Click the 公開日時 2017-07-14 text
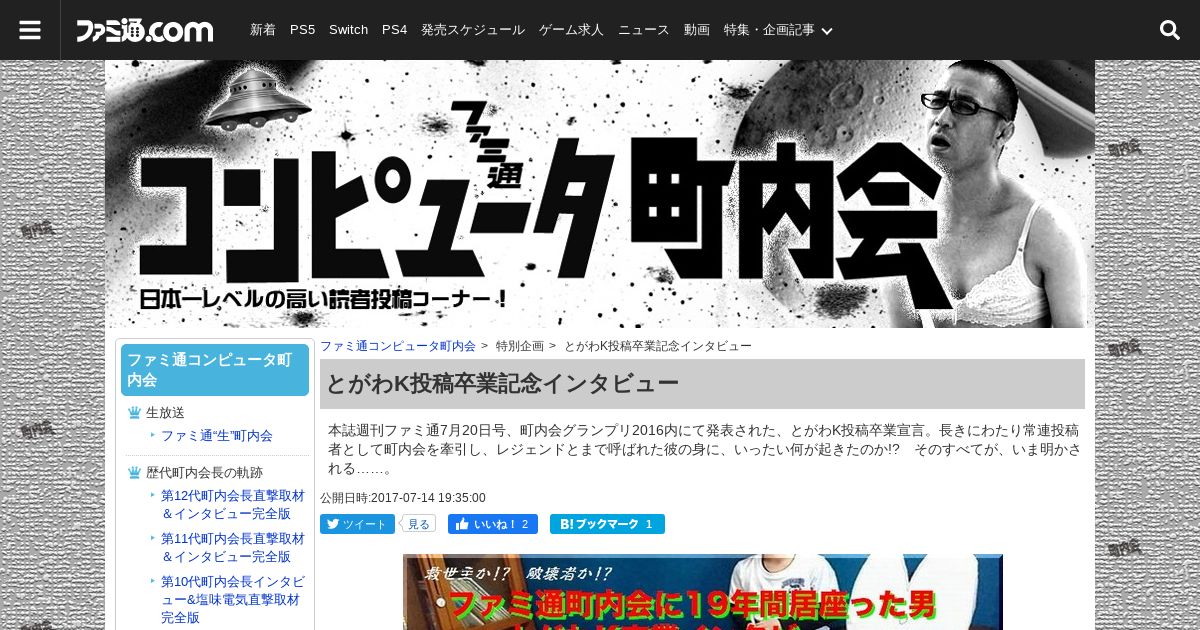 tap(403, 498)
